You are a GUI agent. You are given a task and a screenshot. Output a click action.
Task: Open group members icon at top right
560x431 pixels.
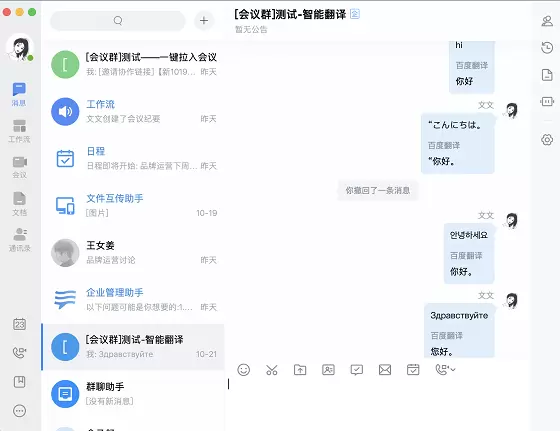coord(547,21)
